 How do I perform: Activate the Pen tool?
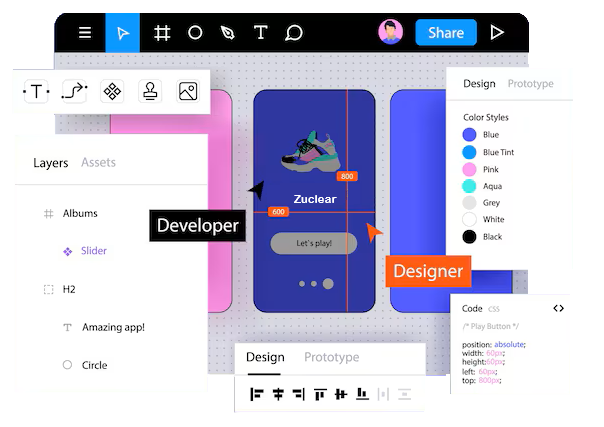[228, 33]
